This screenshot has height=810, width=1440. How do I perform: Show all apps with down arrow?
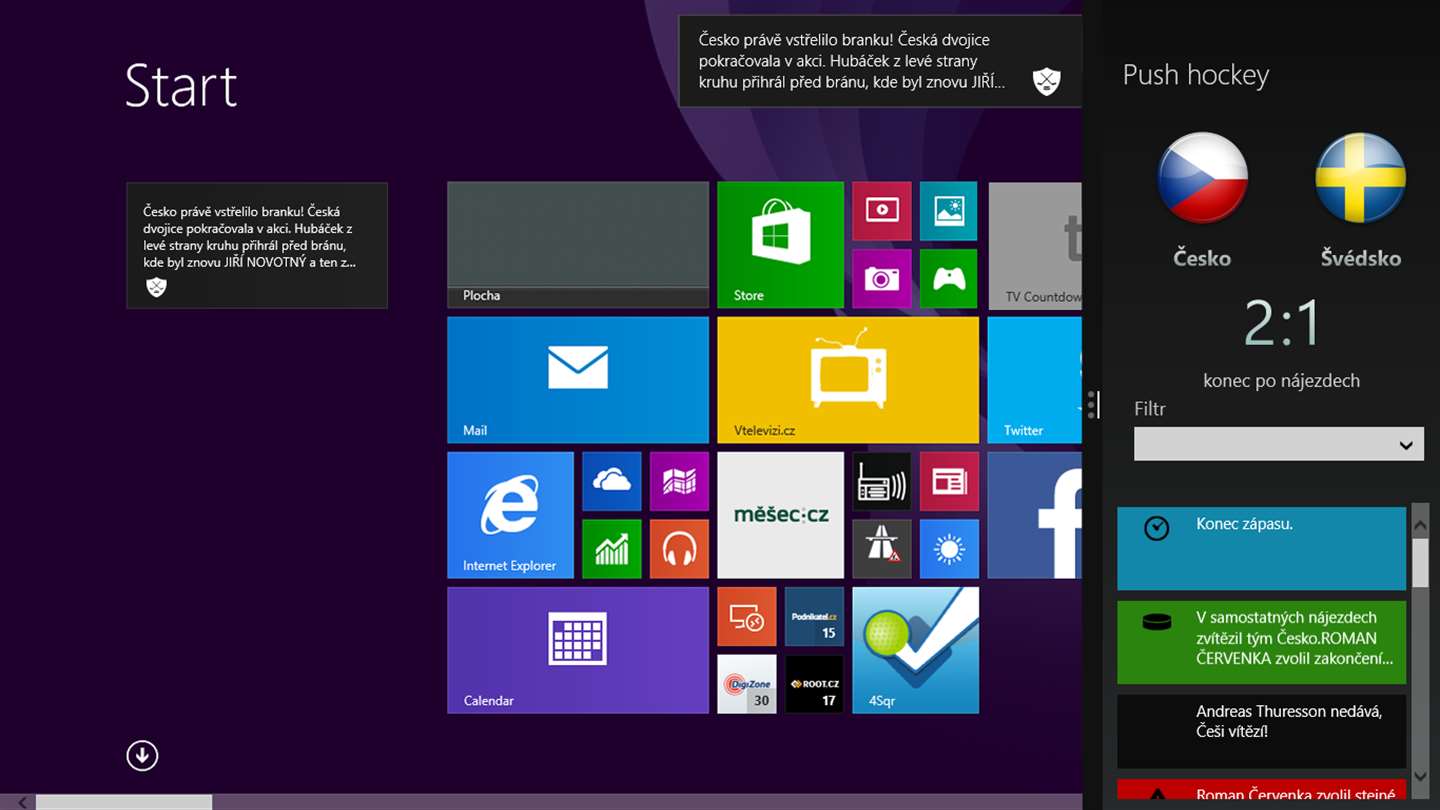pyautogui.click(x=142, y=755)
